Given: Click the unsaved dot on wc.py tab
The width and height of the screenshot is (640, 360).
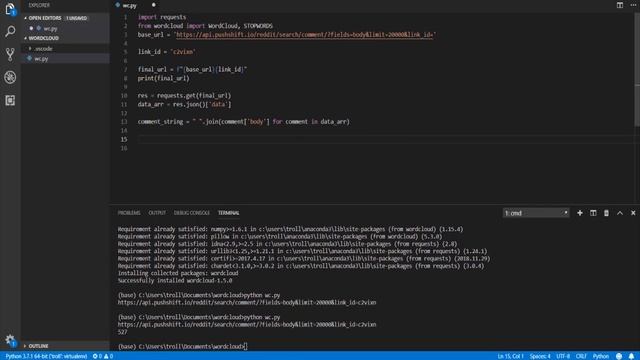Looking at the screenshot, I should [x=153, y=5].
